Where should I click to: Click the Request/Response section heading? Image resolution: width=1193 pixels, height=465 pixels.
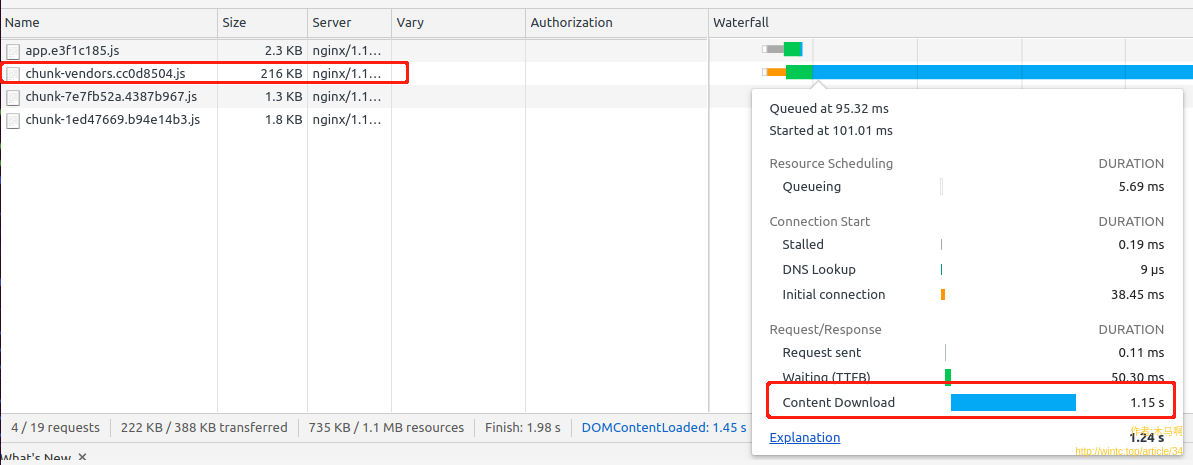pos(826,330)
